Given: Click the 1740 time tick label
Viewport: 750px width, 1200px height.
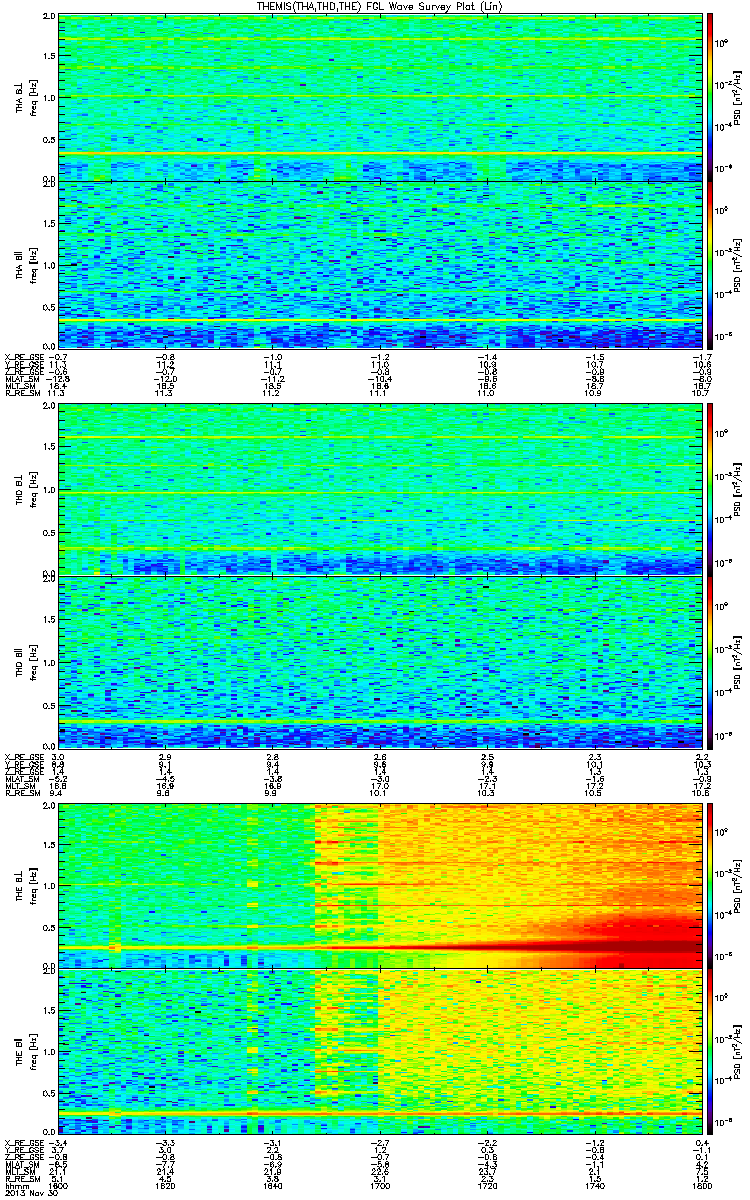Looking at the screenshot, I should [594, 1187].
